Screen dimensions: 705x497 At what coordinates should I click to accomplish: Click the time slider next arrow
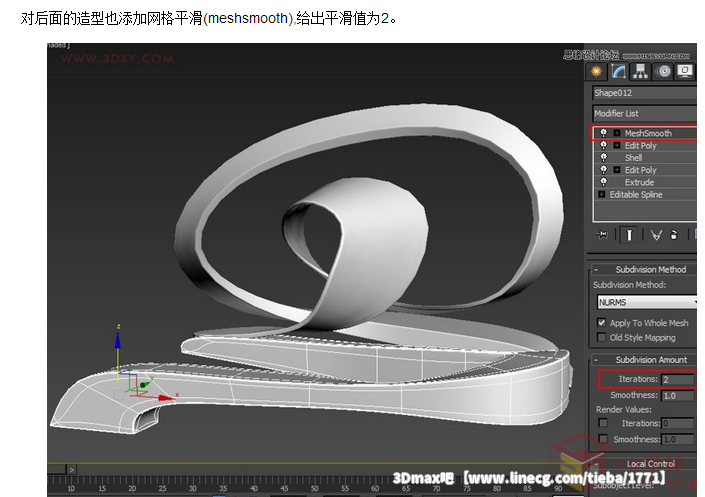pyautogui.click(x=71, y=470)
